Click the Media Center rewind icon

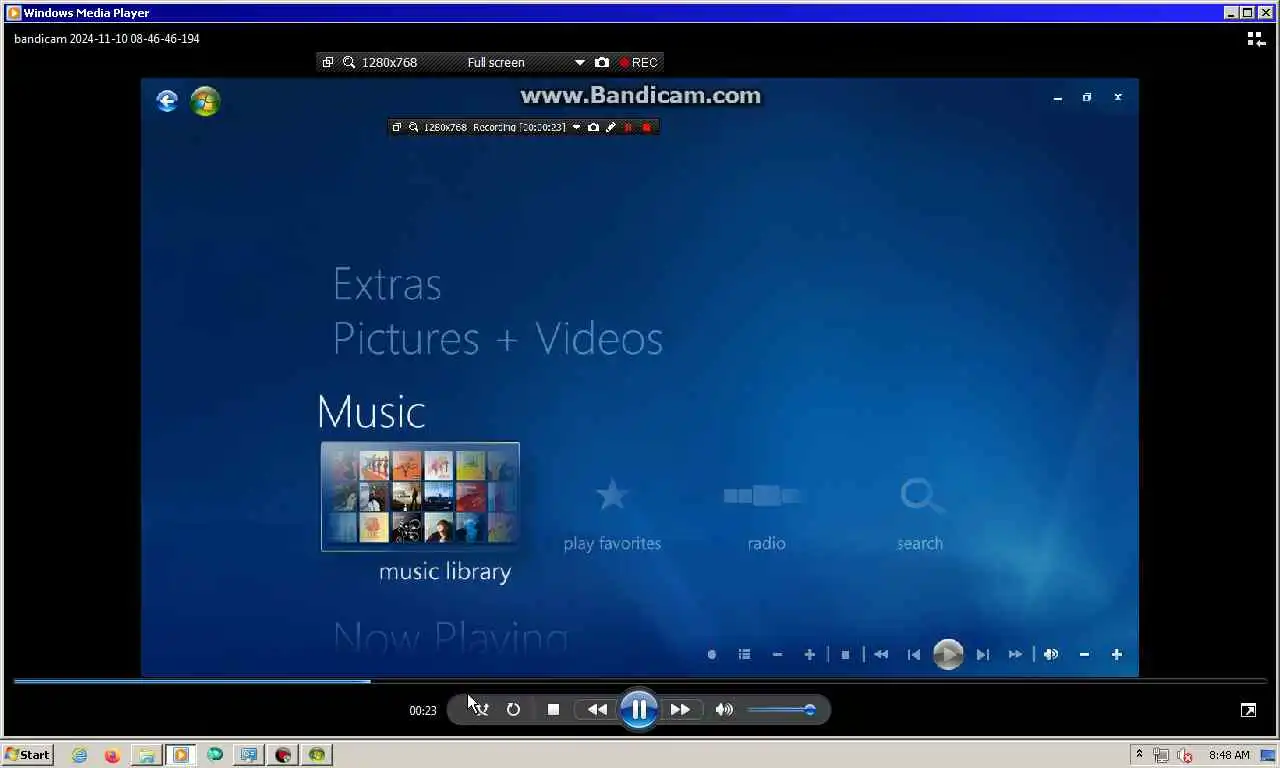tap(881, 655)
